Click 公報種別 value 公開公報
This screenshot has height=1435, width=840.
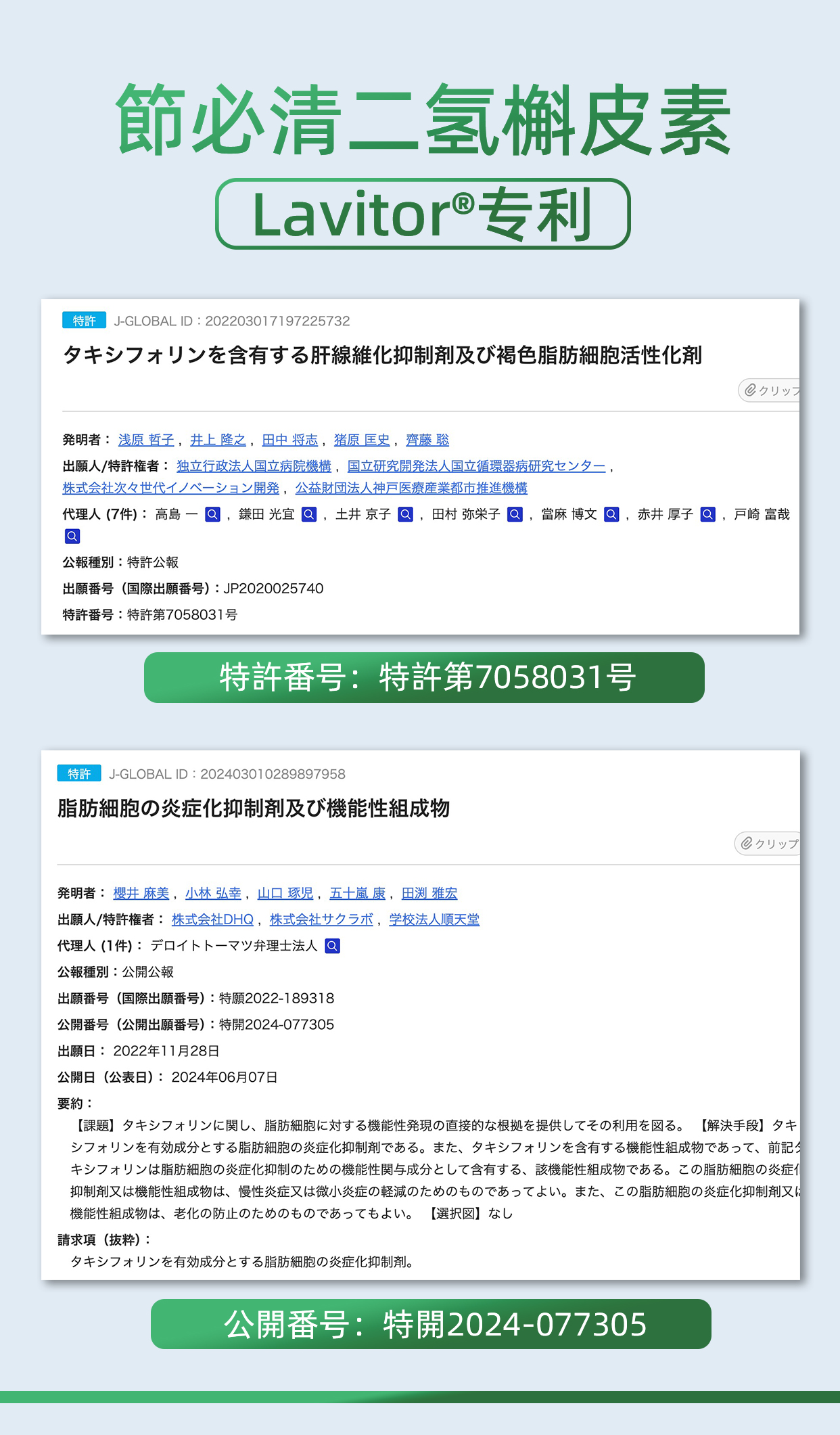(x=148, y=972)
